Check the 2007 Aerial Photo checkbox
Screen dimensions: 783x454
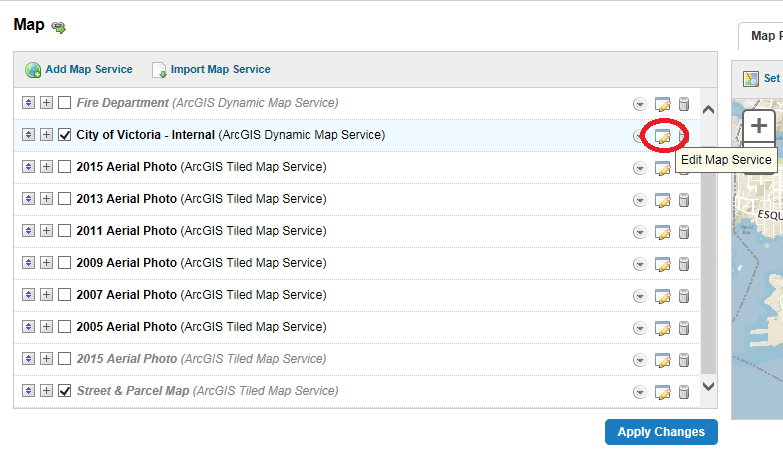click(x=64, y=295)
